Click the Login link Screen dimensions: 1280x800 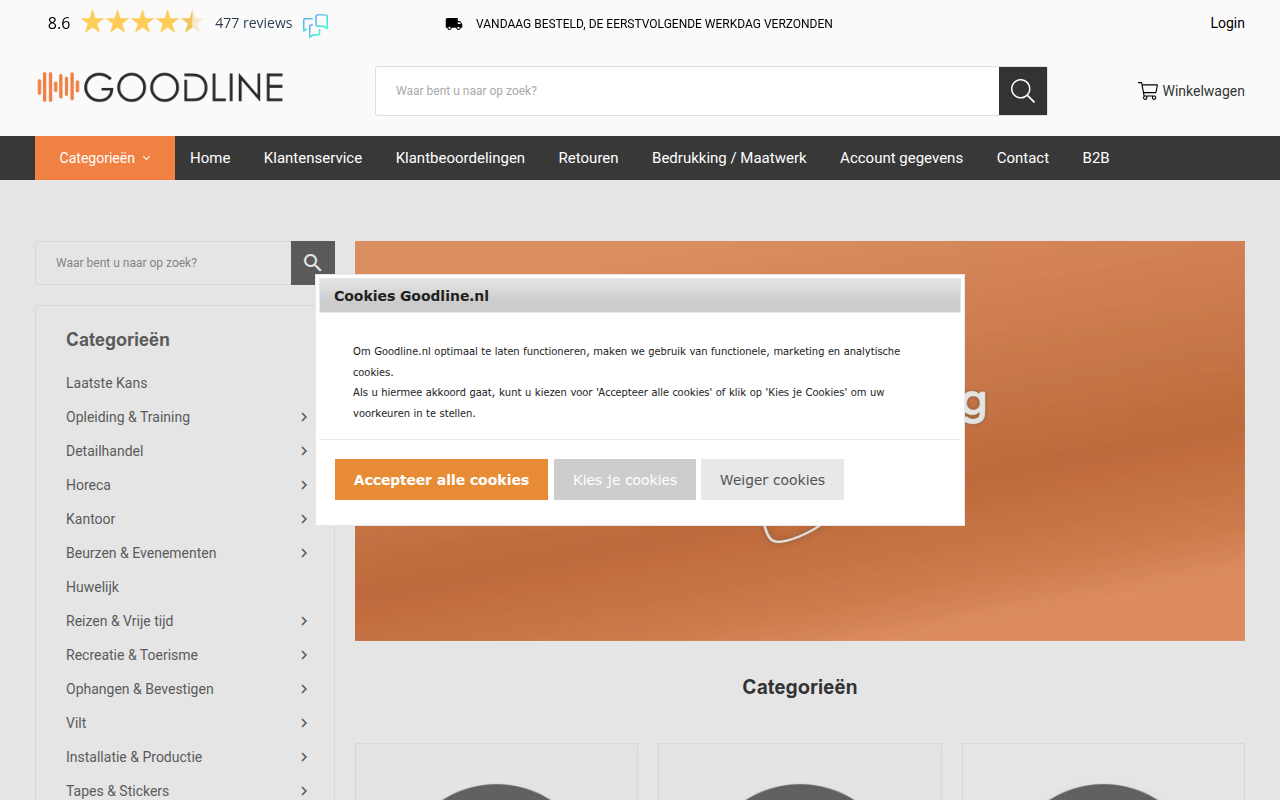(1227, 23)
